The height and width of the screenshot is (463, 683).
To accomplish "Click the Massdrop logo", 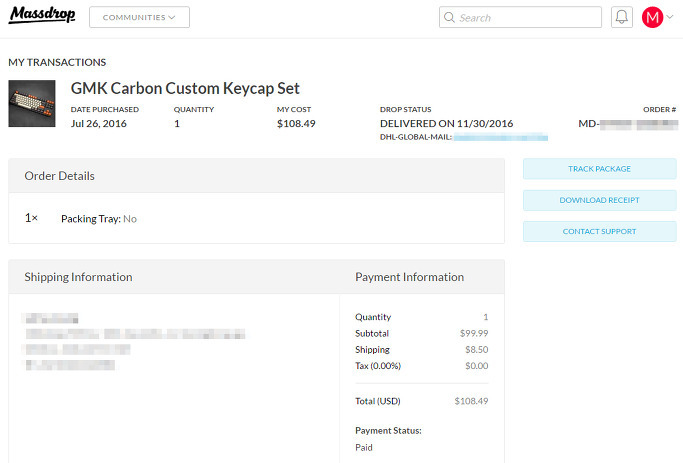I will 42,15.
